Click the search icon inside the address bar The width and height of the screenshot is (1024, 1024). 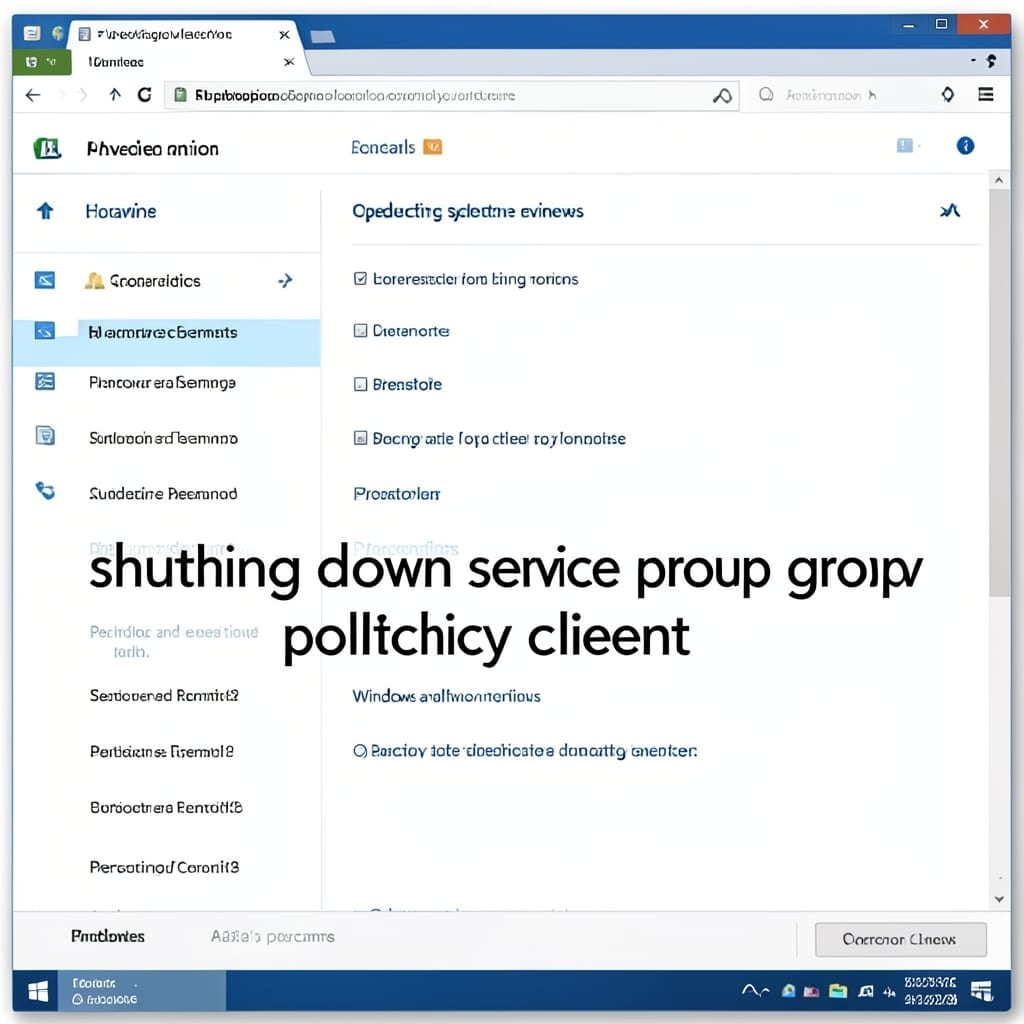point(722,96)
